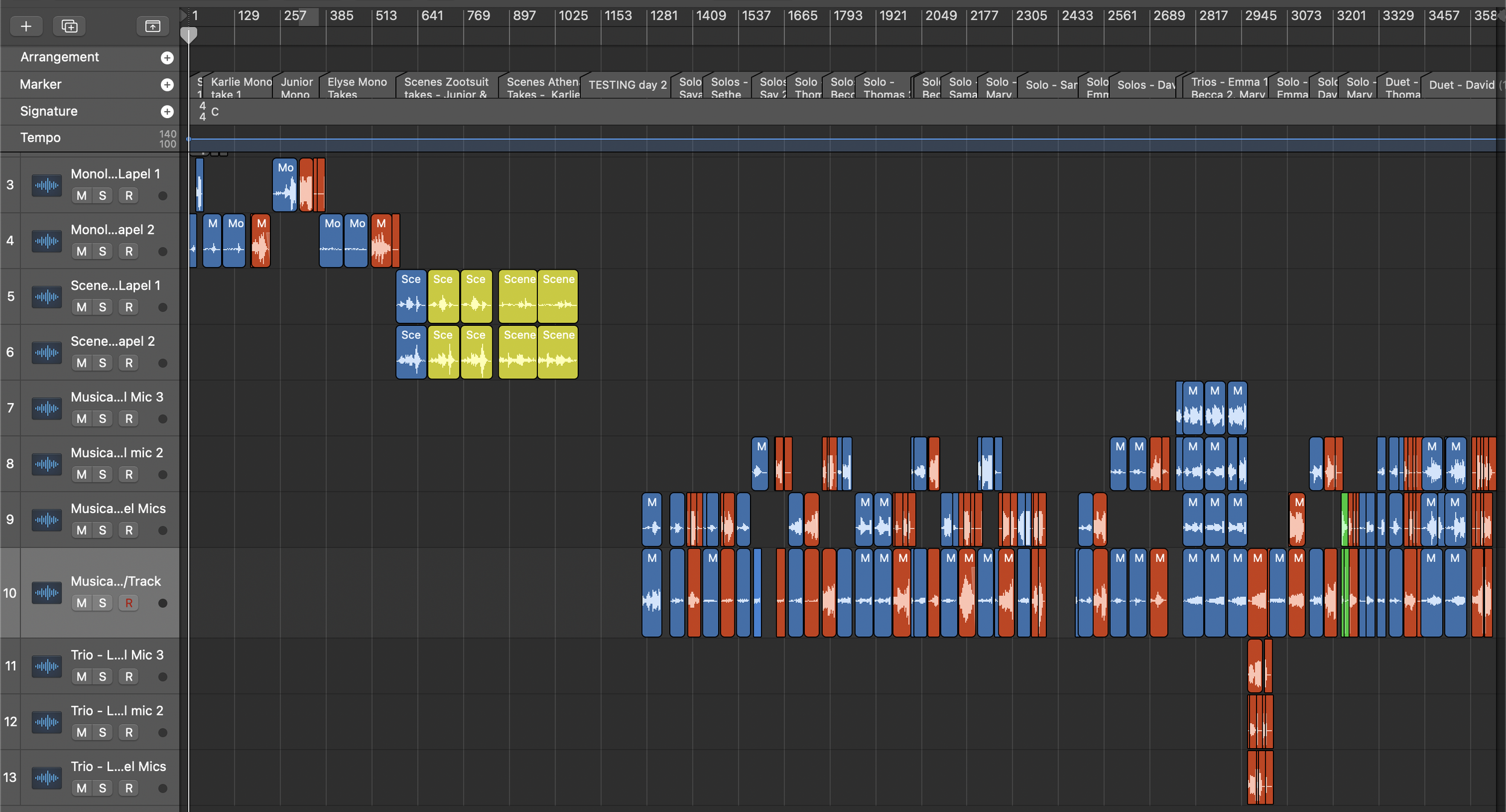1506x812 pixels.
Task: Solo the Scene...apel 2 track
Action: pos(102,363)
